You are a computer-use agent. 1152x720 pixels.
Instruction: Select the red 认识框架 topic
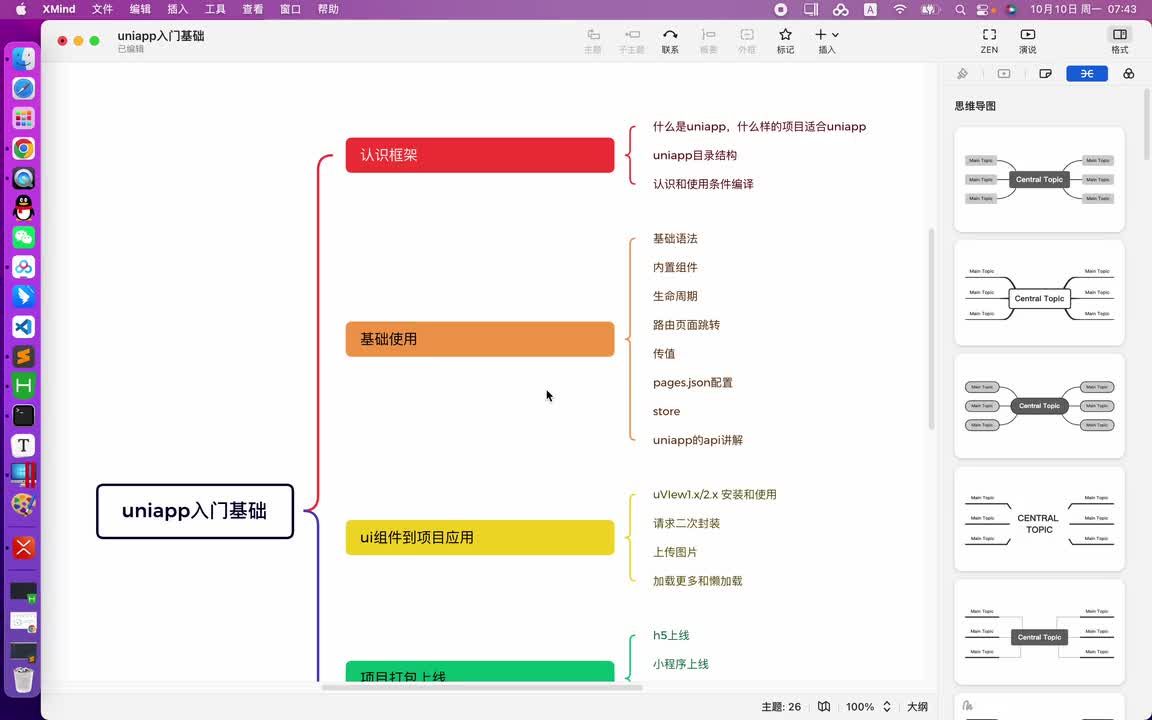coord(480,155)
